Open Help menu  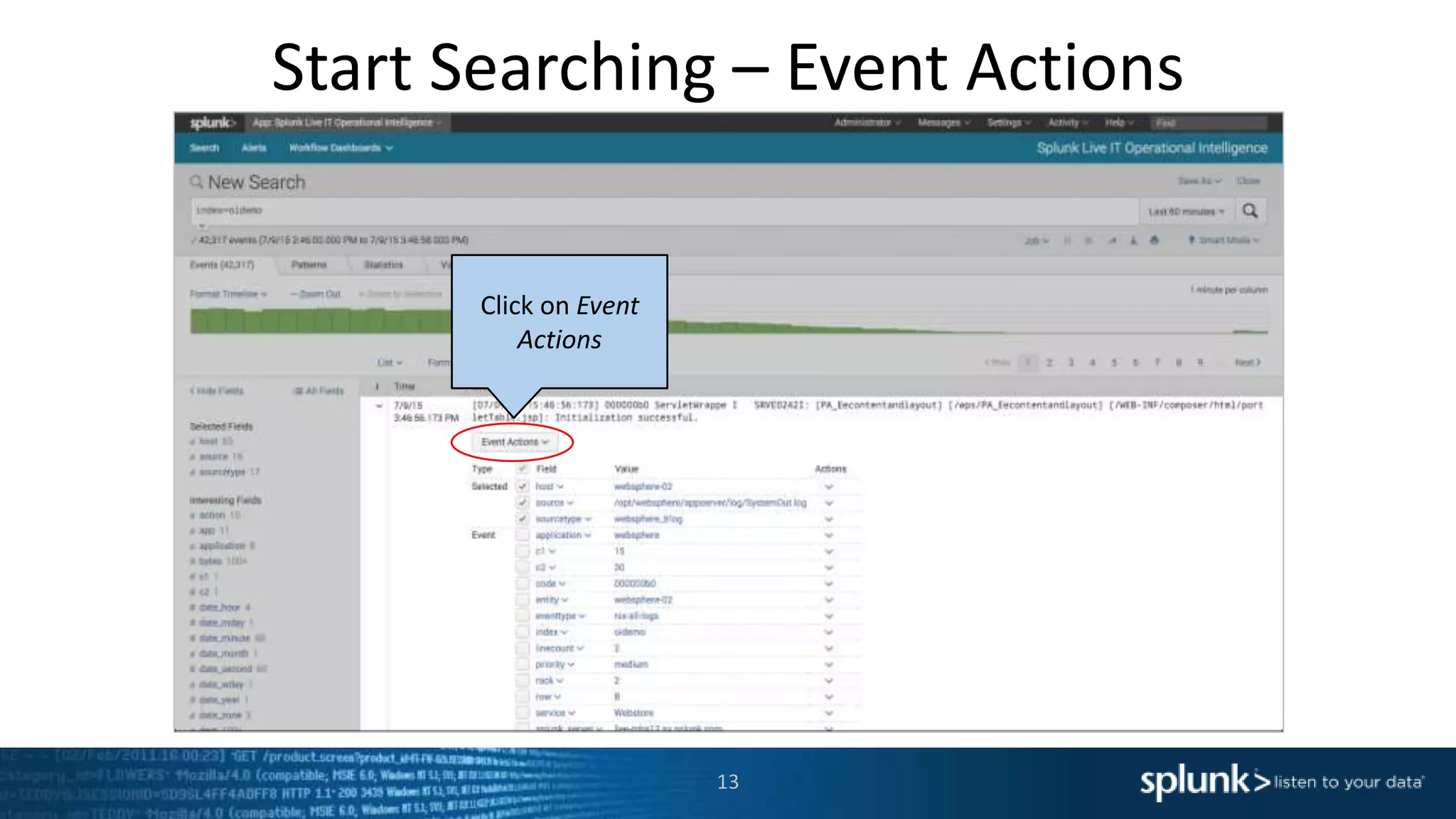pyautogui.click(x=1120, y=122)
